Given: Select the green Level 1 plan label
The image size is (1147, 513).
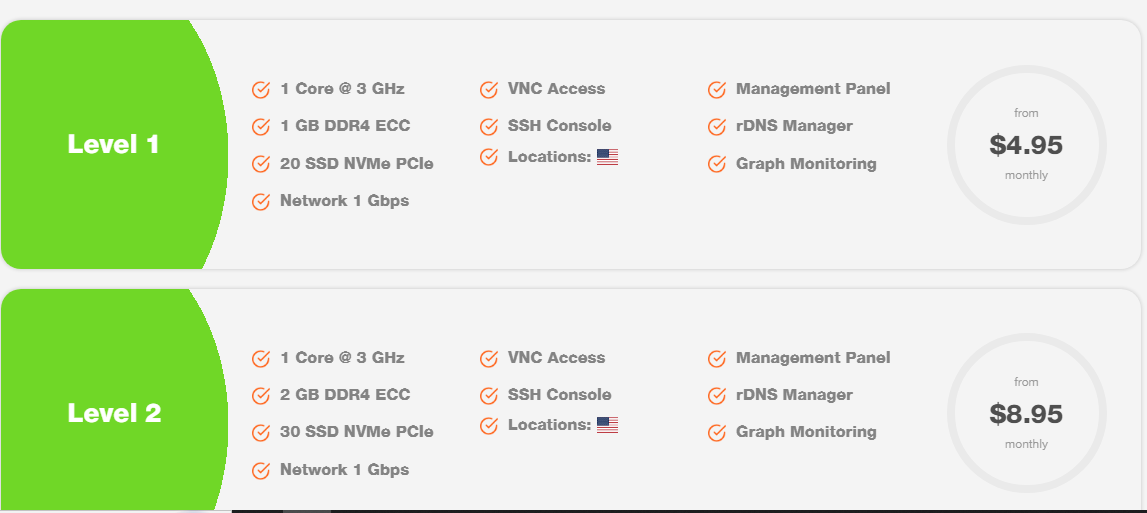Looking at the screenshot, I should 113,144.
